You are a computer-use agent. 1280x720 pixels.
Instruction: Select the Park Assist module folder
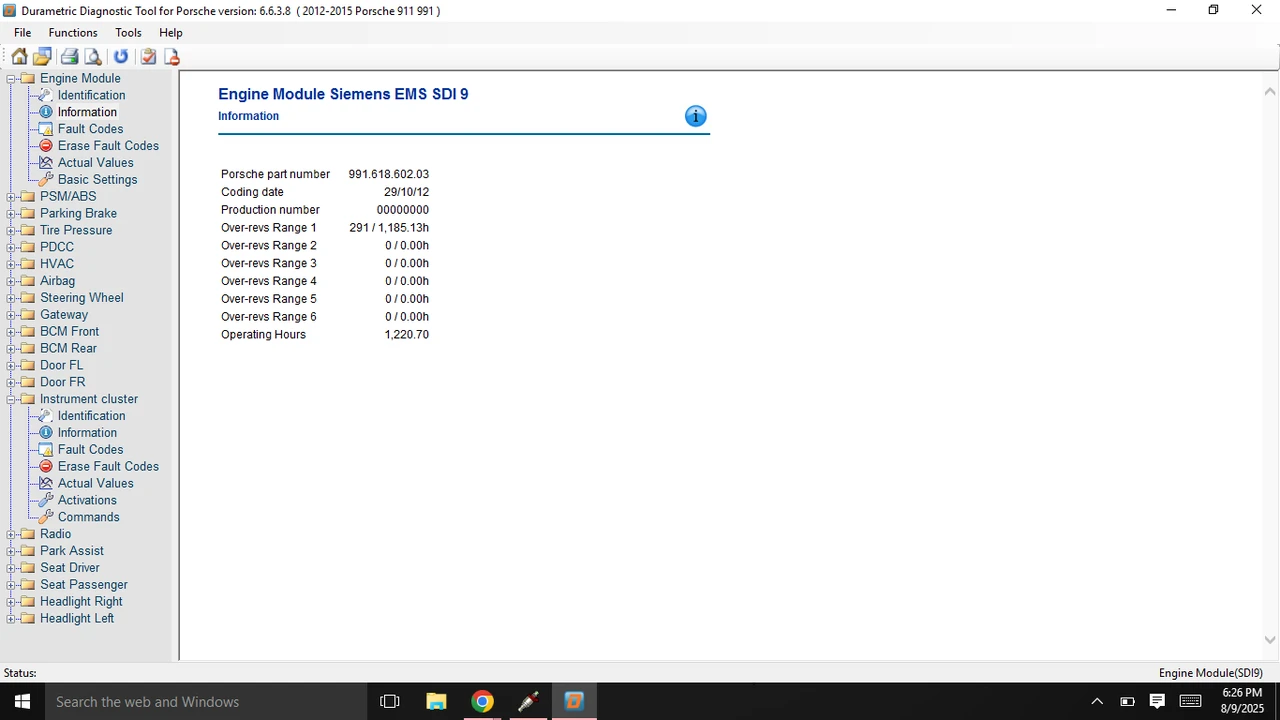72,551
